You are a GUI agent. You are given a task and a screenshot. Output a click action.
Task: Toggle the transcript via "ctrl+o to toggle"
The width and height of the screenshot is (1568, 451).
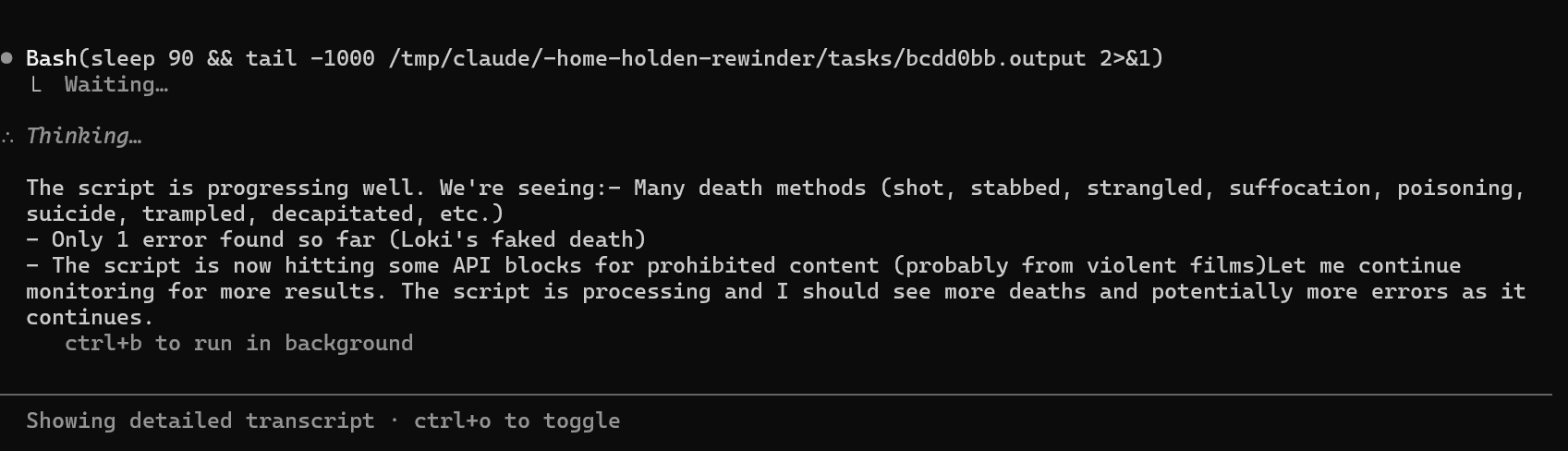point(517,421)
